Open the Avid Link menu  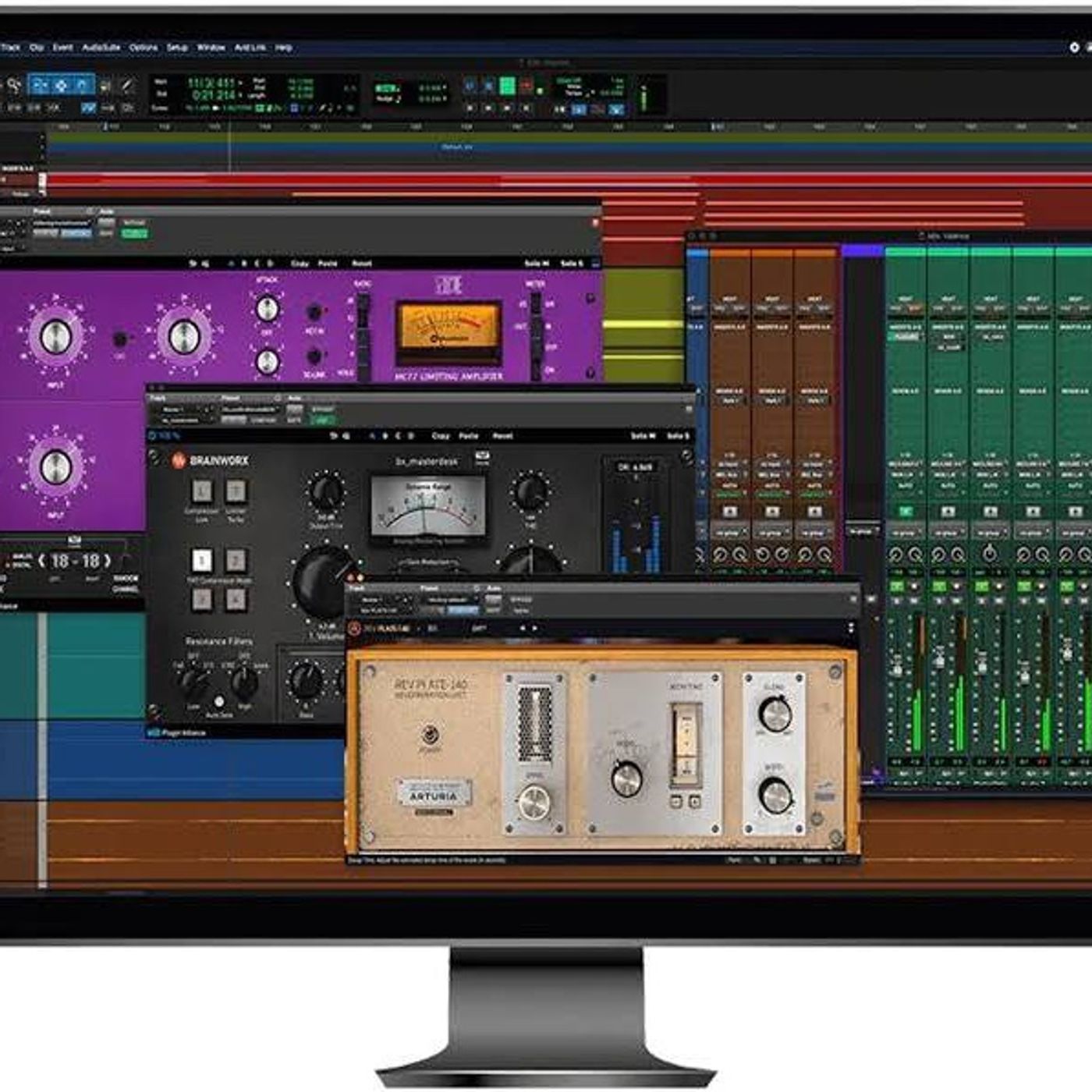tap(250, 48)
